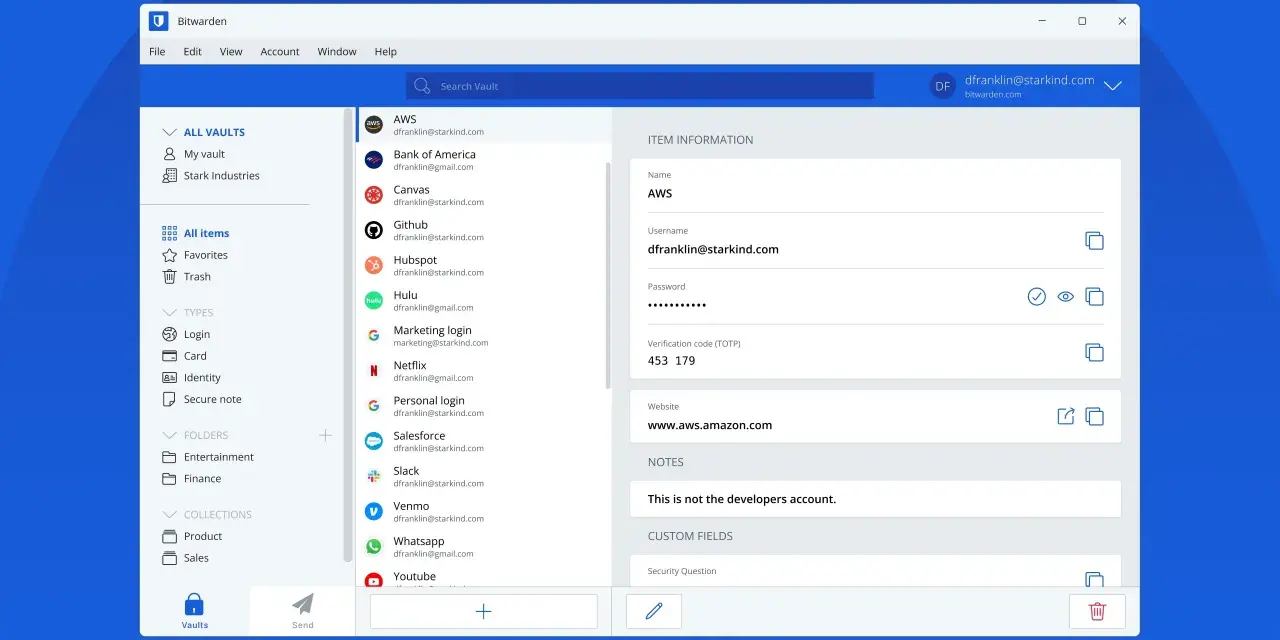
Task: Filter by Card type
Action: (x=184, y=356)
